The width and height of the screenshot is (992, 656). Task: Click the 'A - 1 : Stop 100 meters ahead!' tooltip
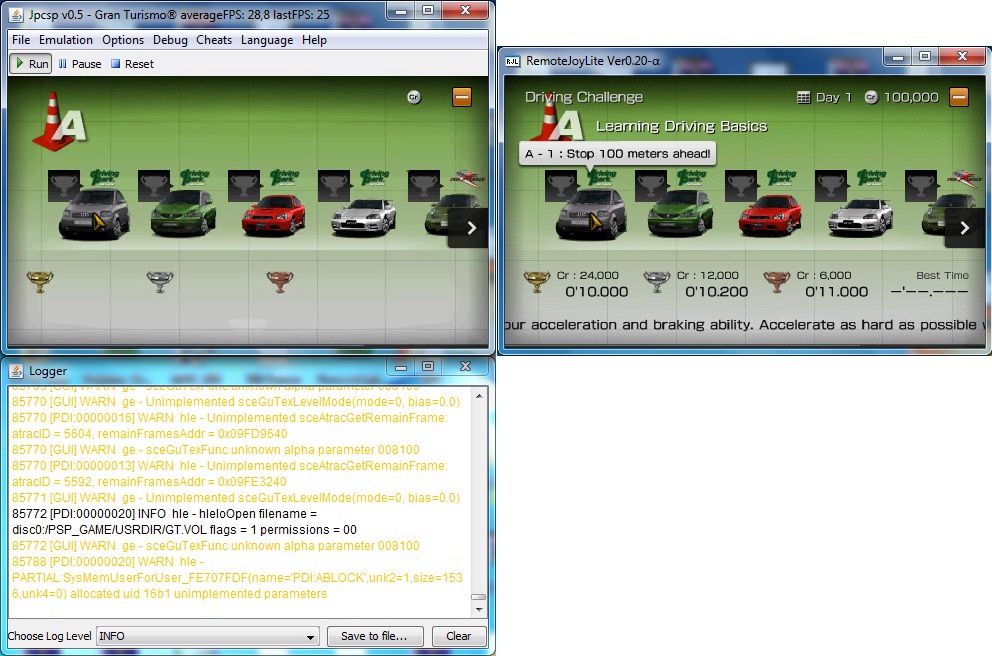pyautogui.click(x=617, y=154)
